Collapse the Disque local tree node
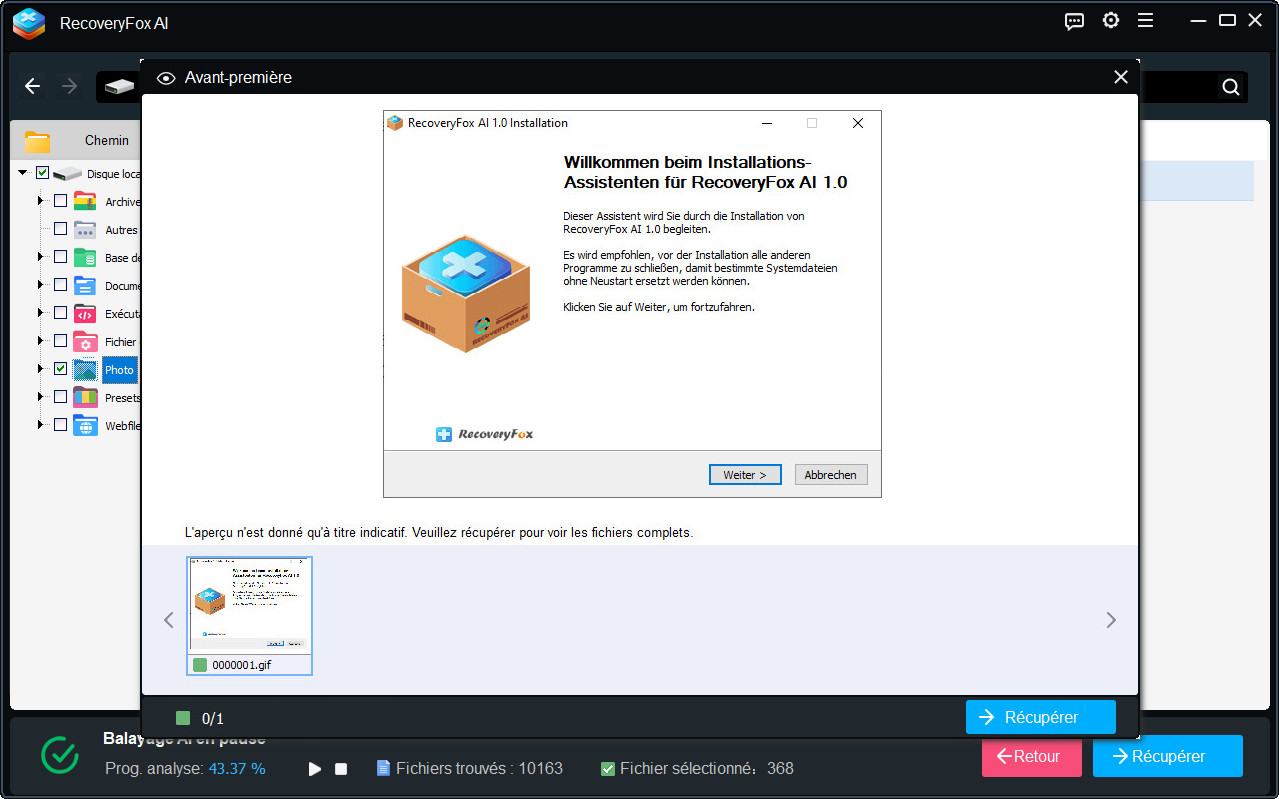 point(22,173)
